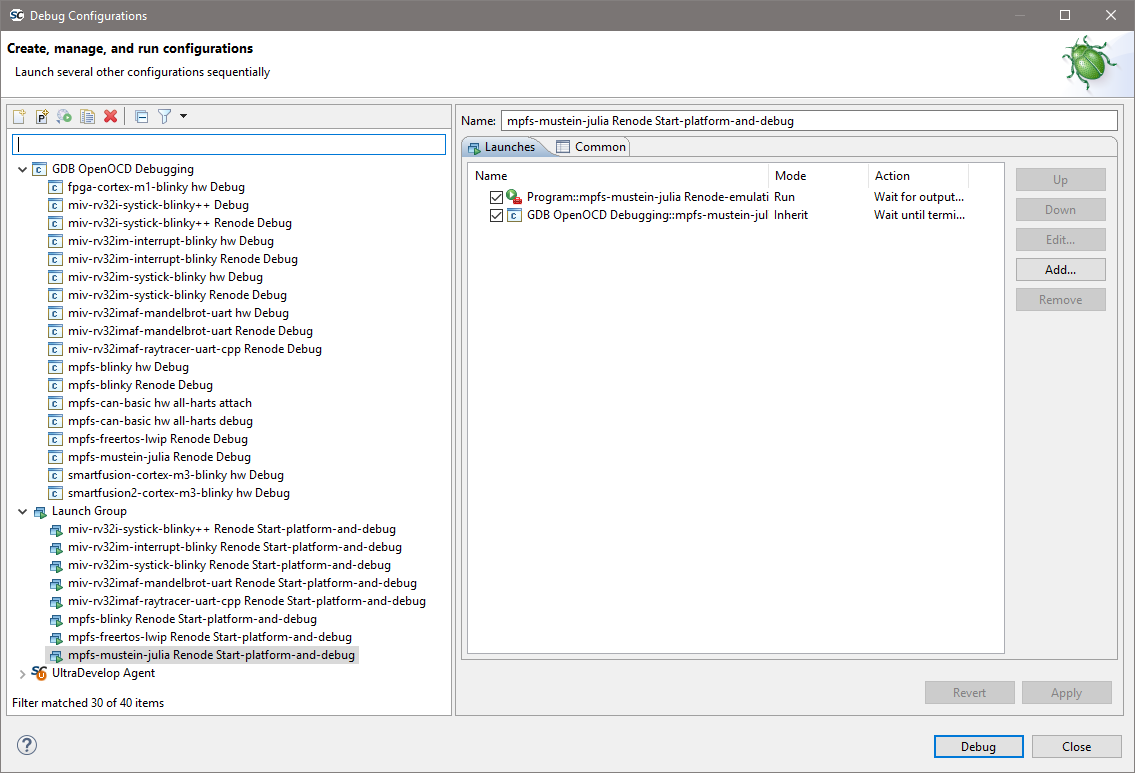Click the miv-rv32im-interrupt-blinky hw Debug icon

(55, 241)
